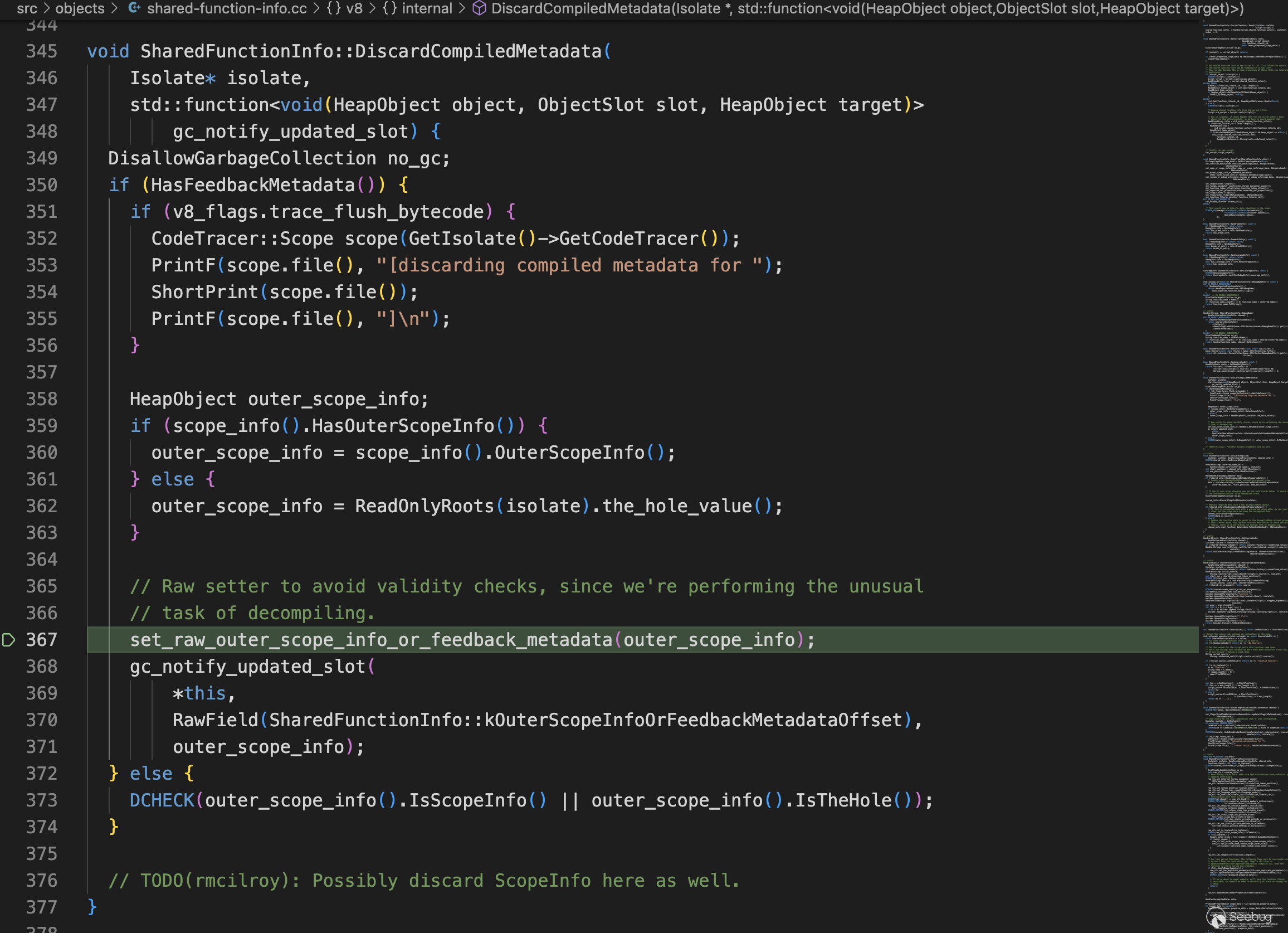
Task: Click the braces namespace icon before v8
Action: (333, 8)
